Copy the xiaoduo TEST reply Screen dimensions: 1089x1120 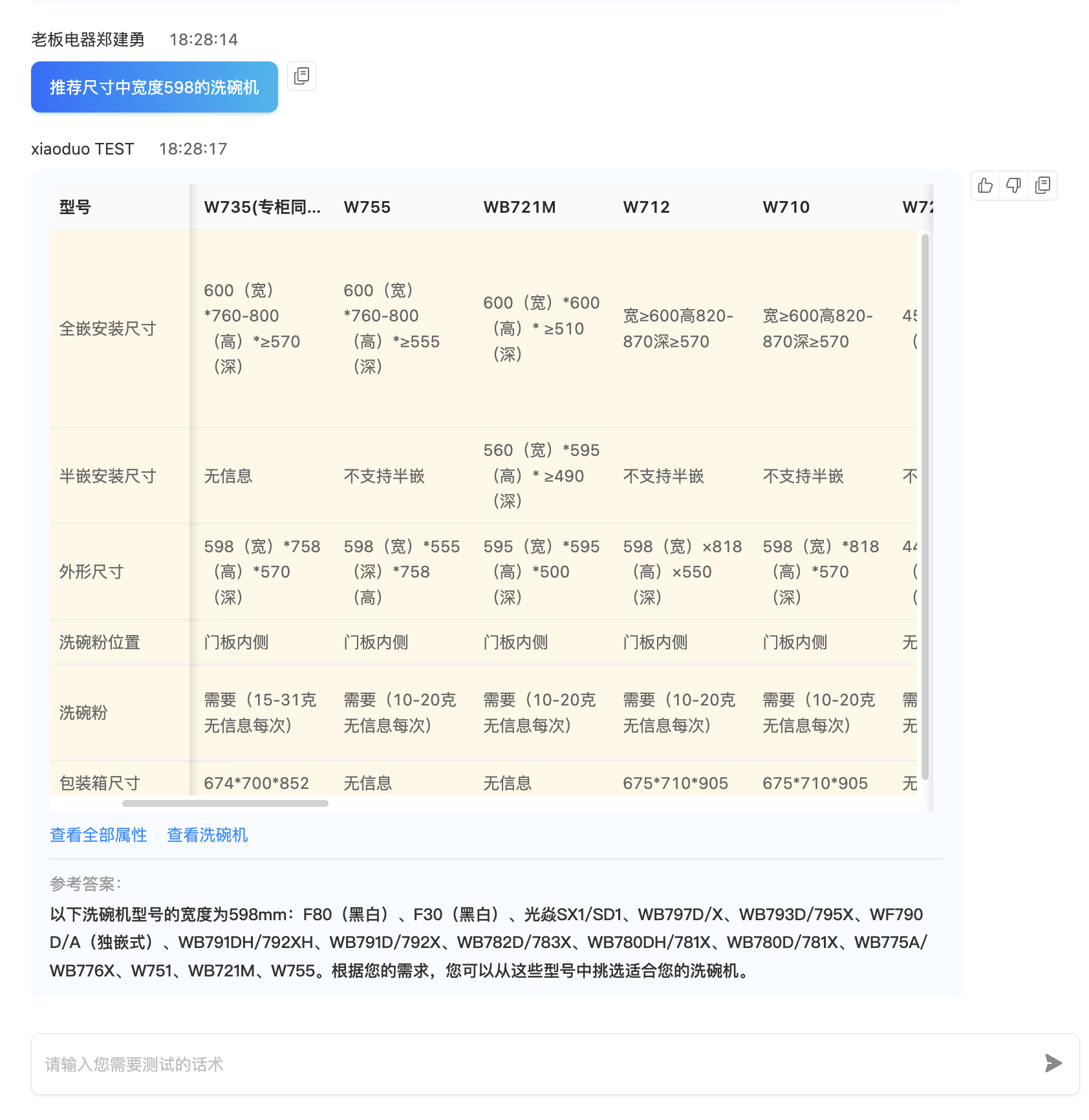pos(1042,186)
